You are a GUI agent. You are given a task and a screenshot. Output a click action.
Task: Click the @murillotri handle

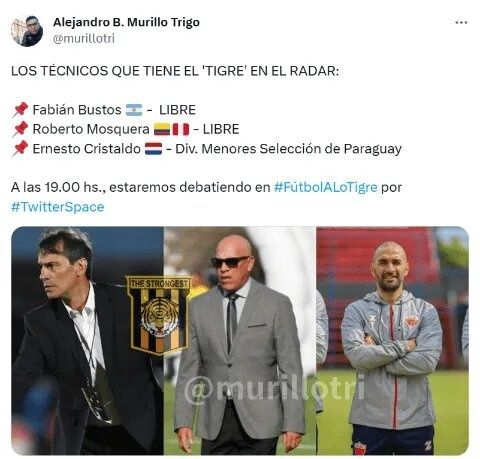pos(84,39)
